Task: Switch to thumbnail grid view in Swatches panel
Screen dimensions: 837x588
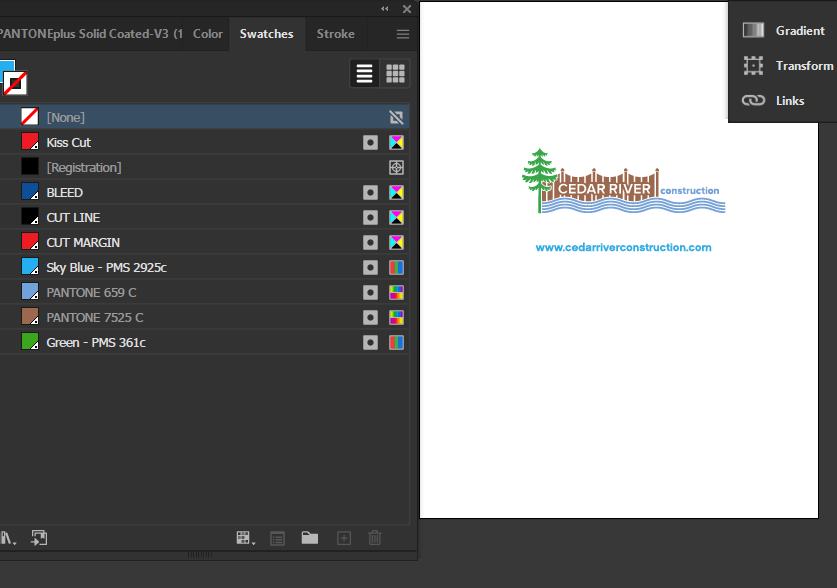Action: (x=396, y=73)
